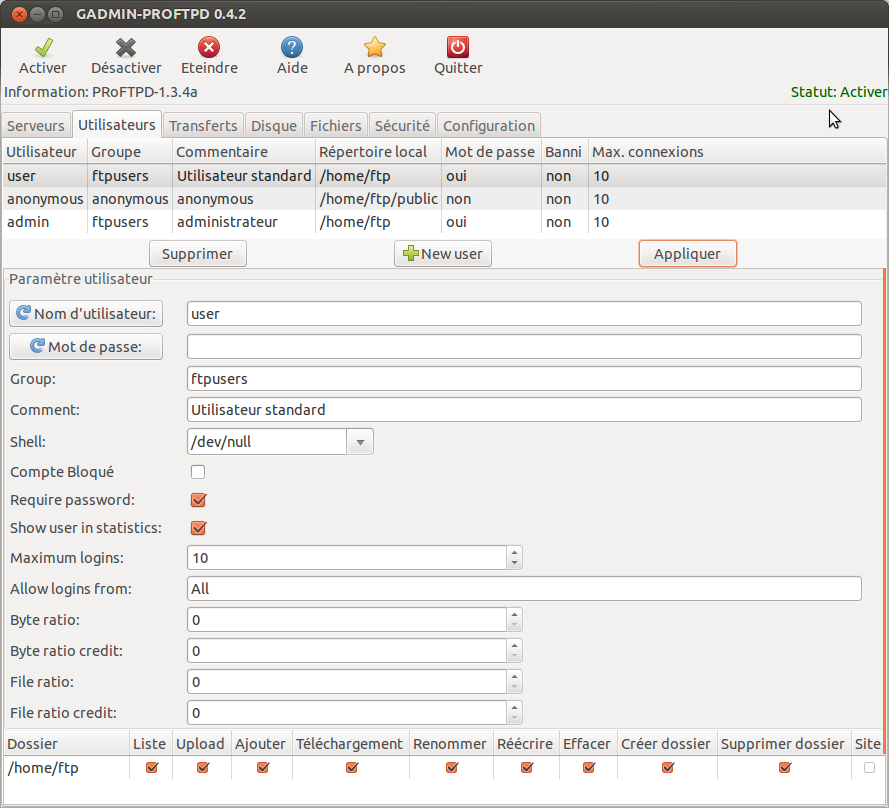Open the Shell /dev/null dropdown

359,441
